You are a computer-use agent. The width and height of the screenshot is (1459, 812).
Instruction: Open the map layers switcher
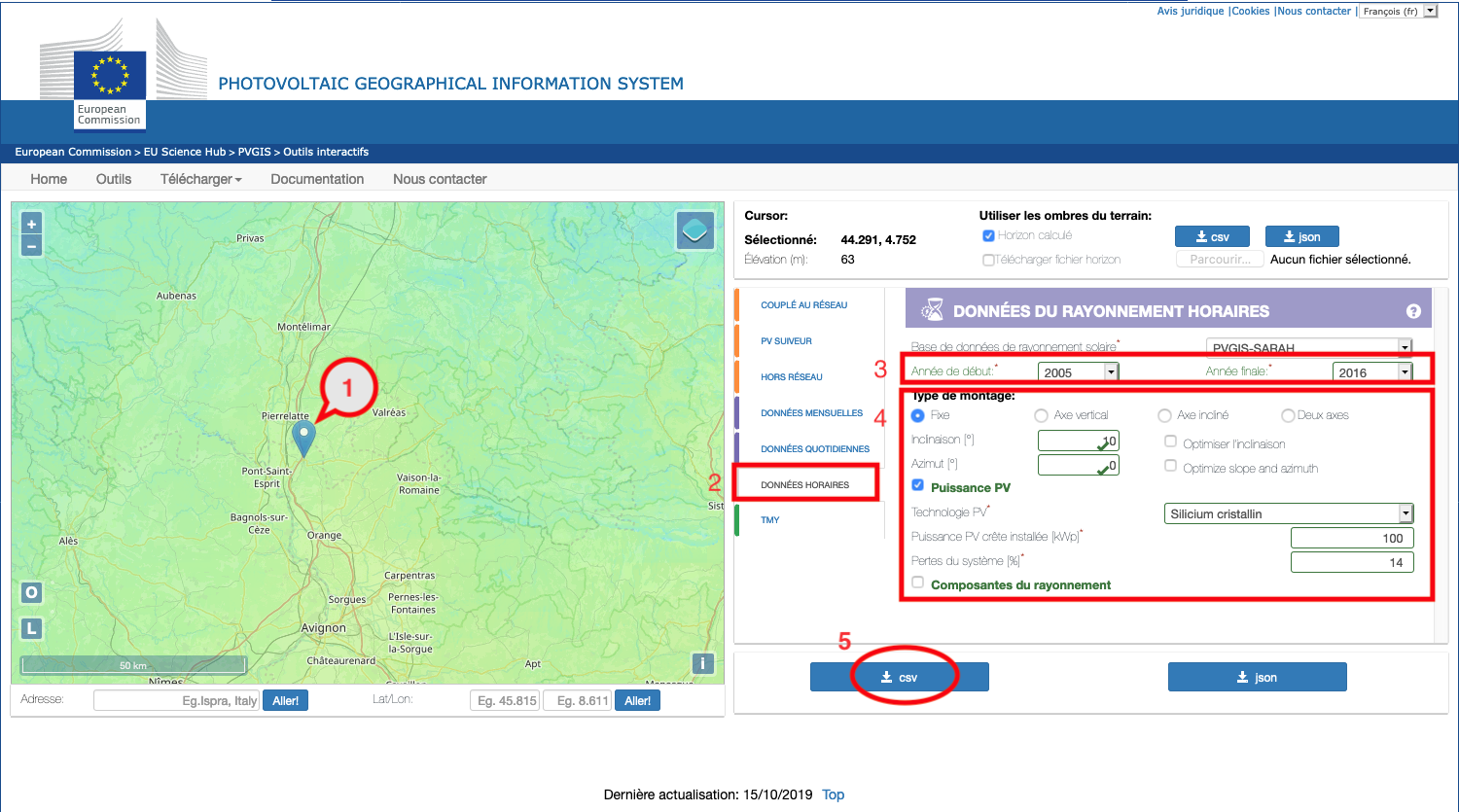coord(694,231)
